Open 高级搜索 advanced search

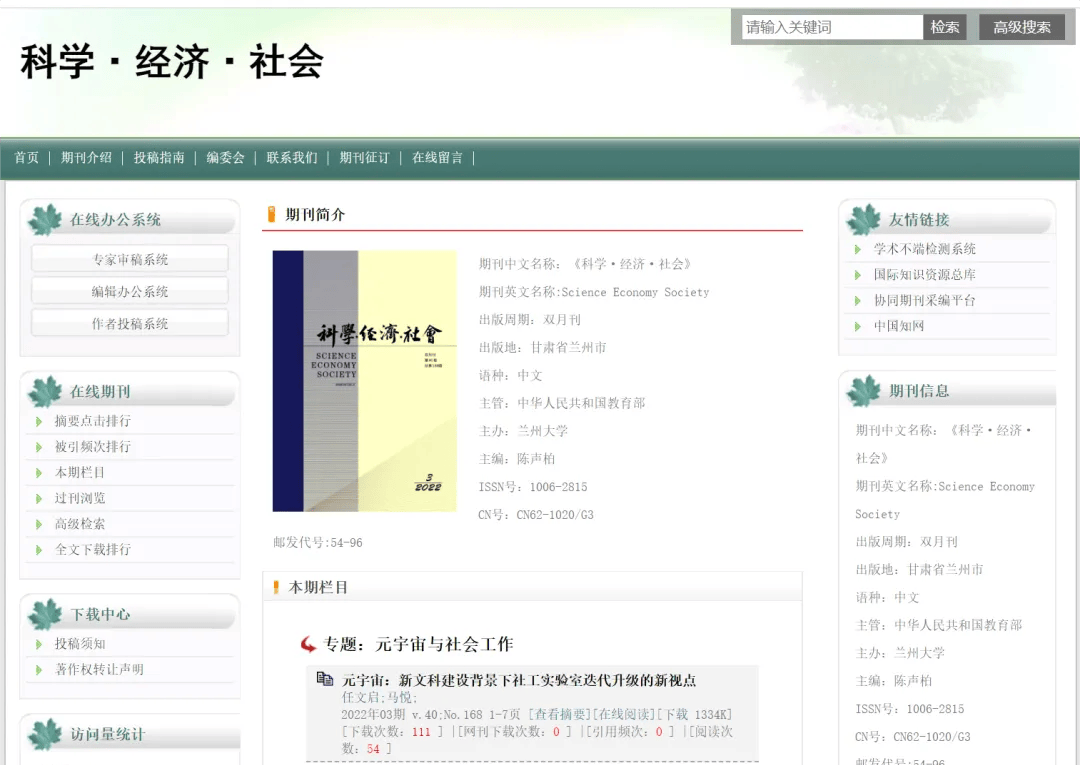pos(1022,28)
